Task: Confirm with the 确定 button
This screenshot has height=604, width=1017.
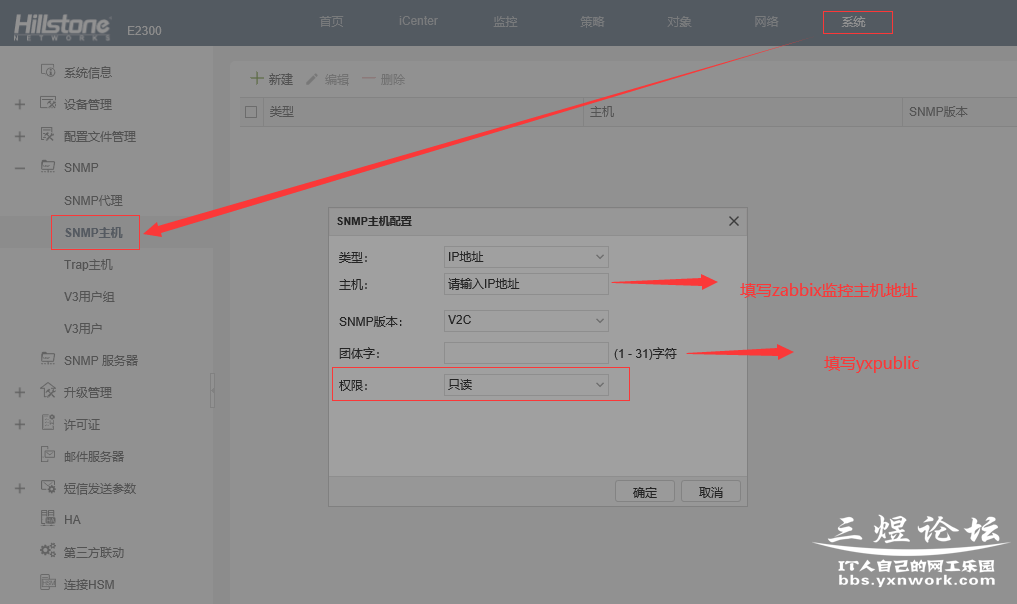Action: 645,492
